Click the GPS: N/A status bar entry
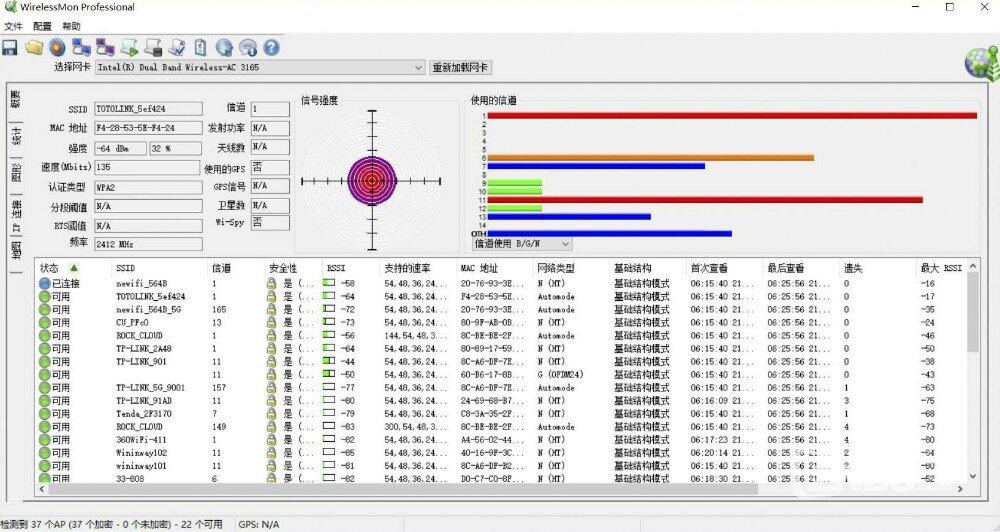 tap(259, 524)
